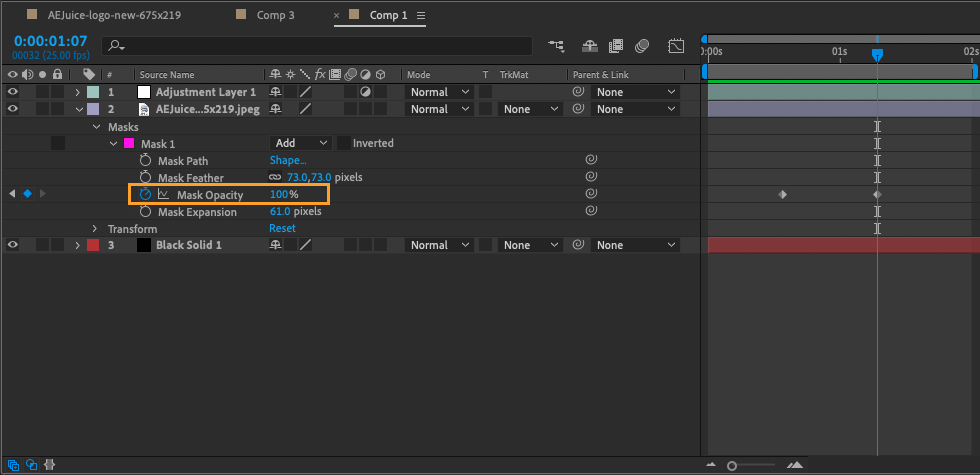The width and height of the screenshot is (980, 475).
Task: Enable the Inverted checkbox for Mask 1
Action: point(344,143)
